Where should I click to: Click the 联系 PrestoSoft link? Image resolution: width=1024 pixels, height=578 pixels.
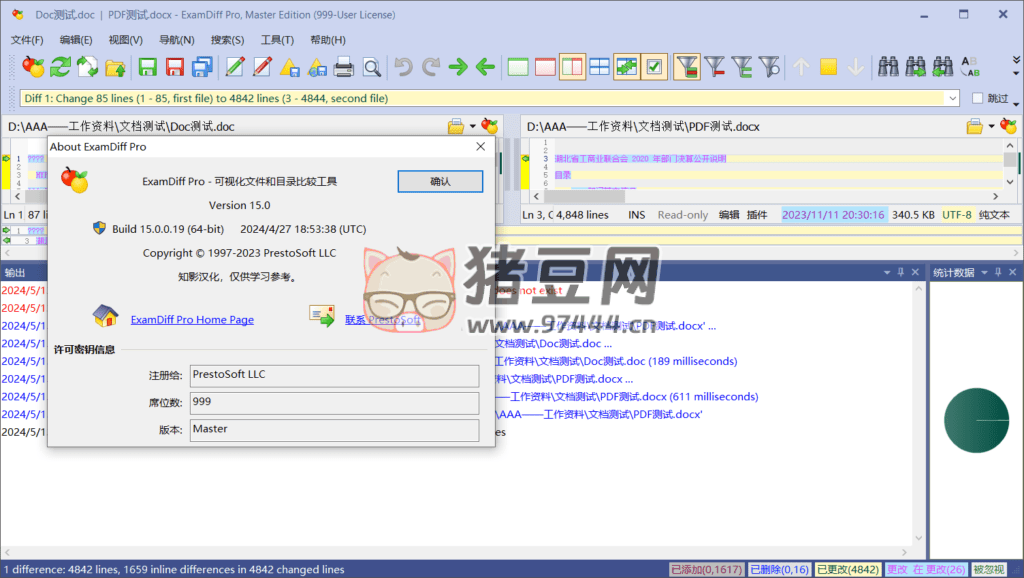(383, 319)
